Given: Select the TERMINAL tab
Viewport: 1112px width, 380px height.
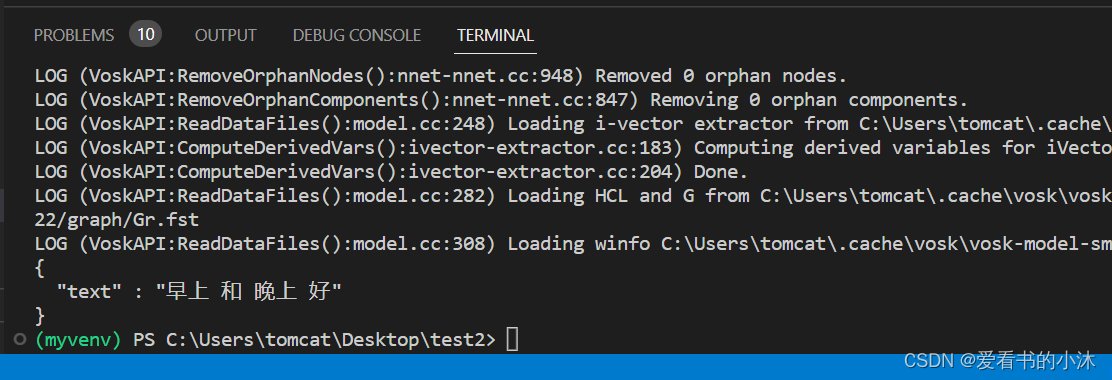Looking at the screenshot, I should [x=495, y=35].
